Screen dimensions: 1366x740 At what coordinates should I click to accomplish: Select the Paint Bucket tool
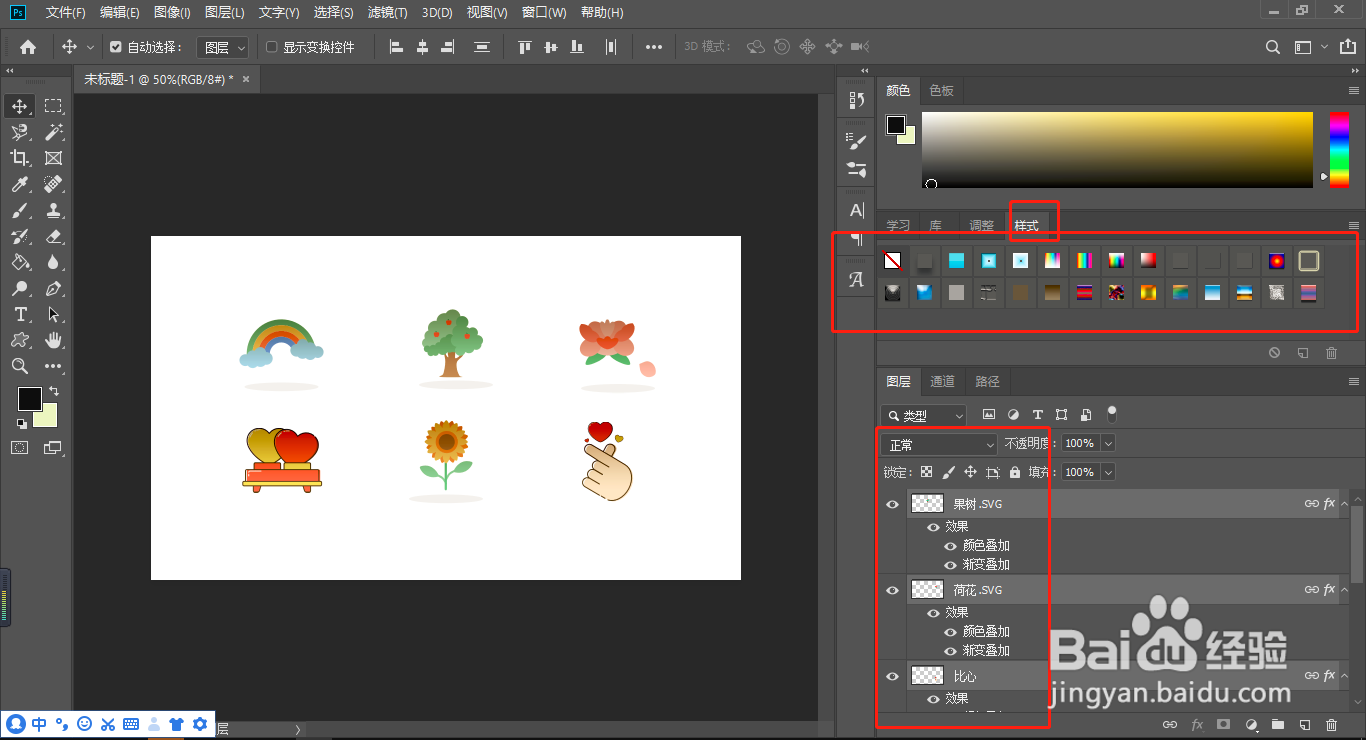[20, 263]
